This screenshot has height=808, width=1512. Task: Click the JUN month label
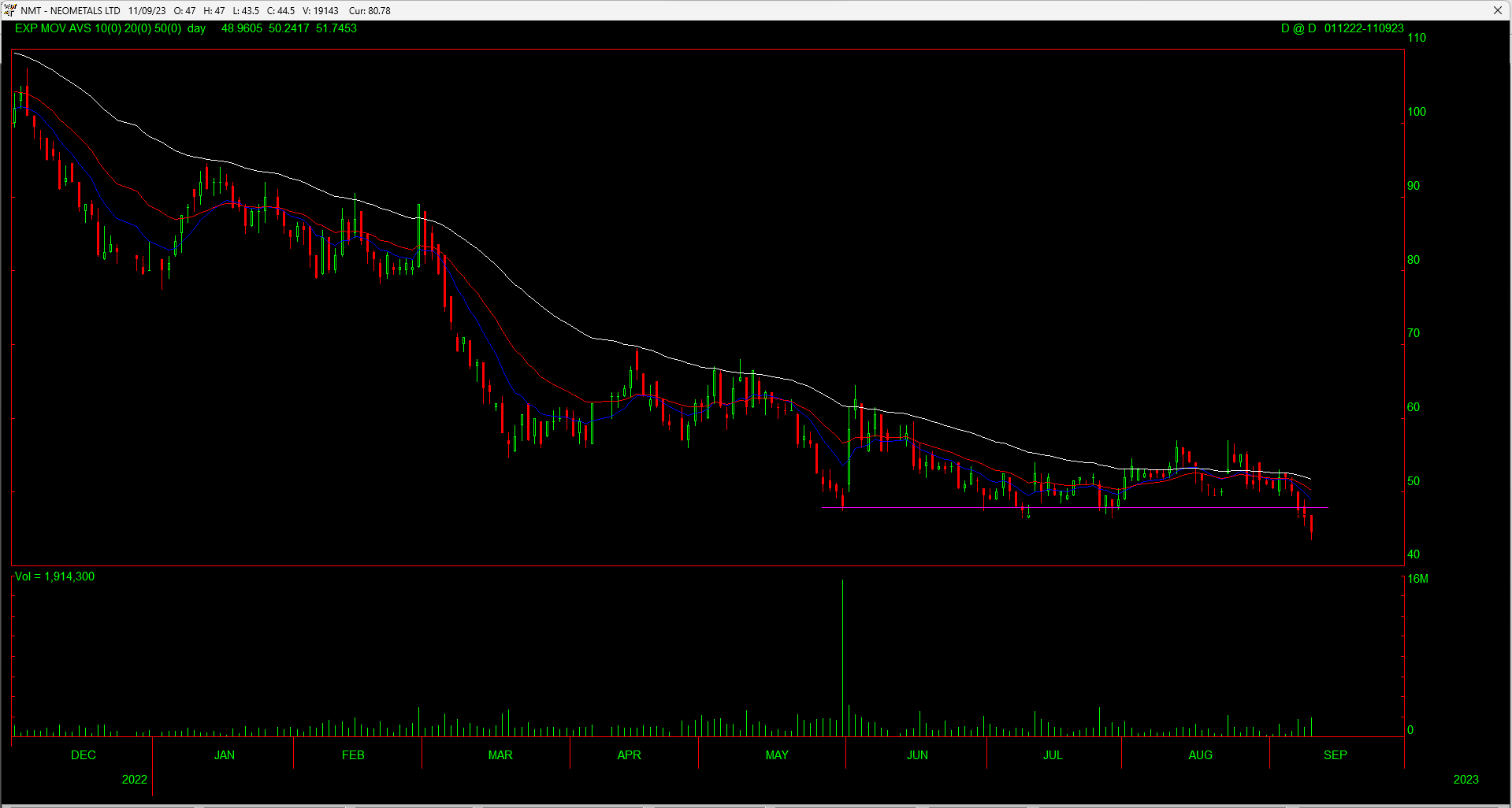point(917,755)
